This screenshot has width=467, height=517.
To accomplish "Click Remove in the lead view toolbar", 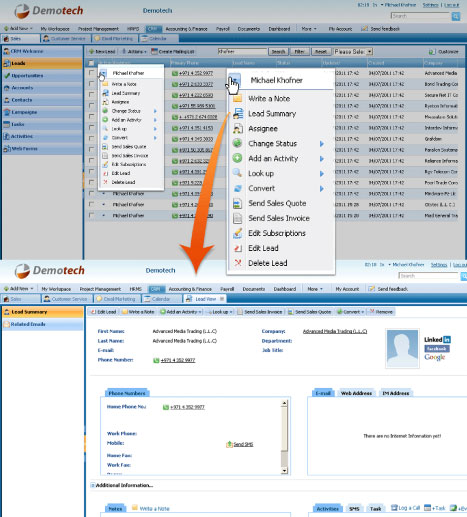I will pyautogui.click(x=381, y=312).
